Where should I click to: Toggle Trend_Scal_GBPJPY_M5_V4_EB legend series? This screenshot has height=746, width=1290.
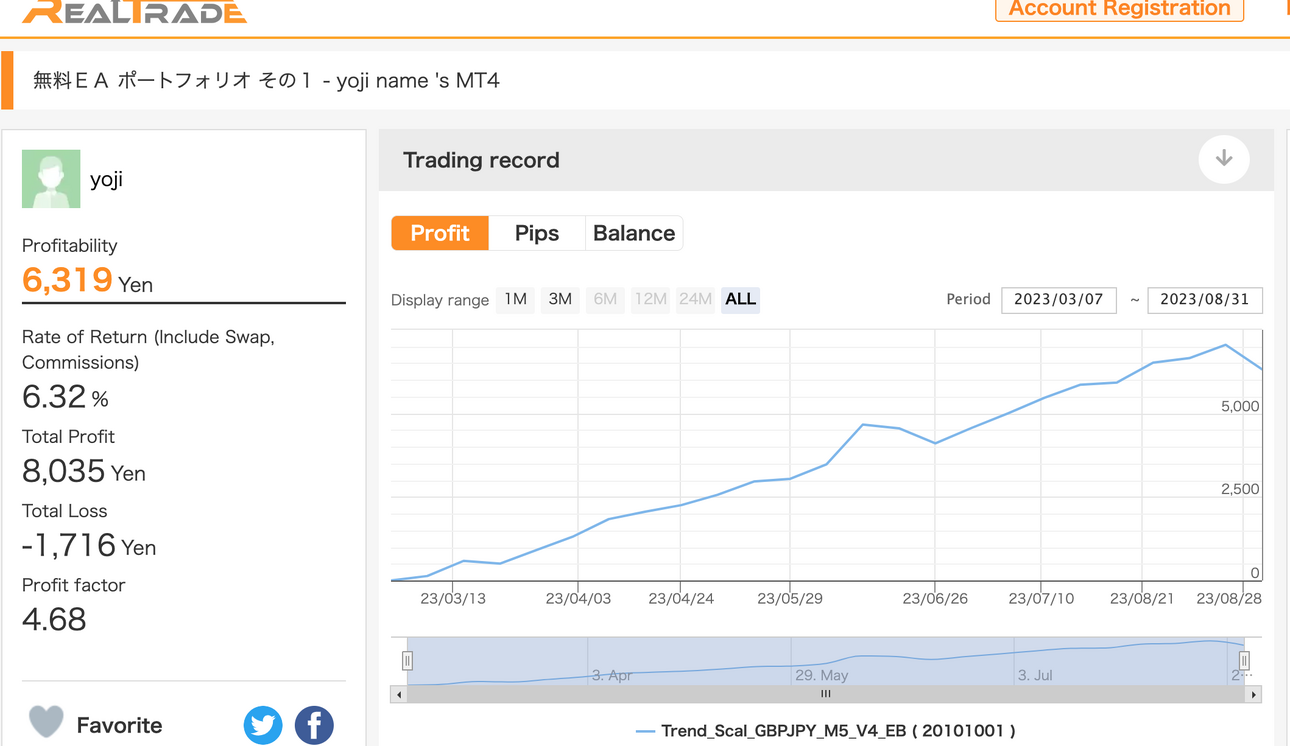[x=825, y=731]
